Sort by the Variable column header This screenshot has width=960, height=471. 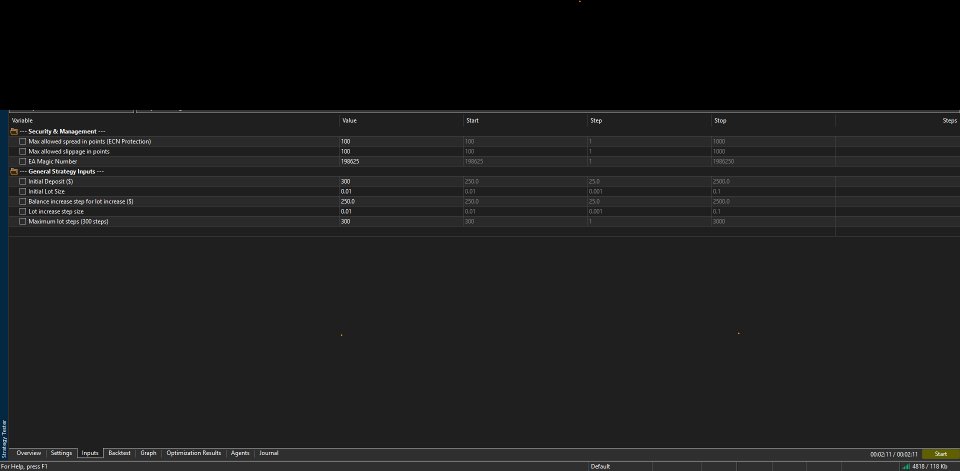click(174, 121)
